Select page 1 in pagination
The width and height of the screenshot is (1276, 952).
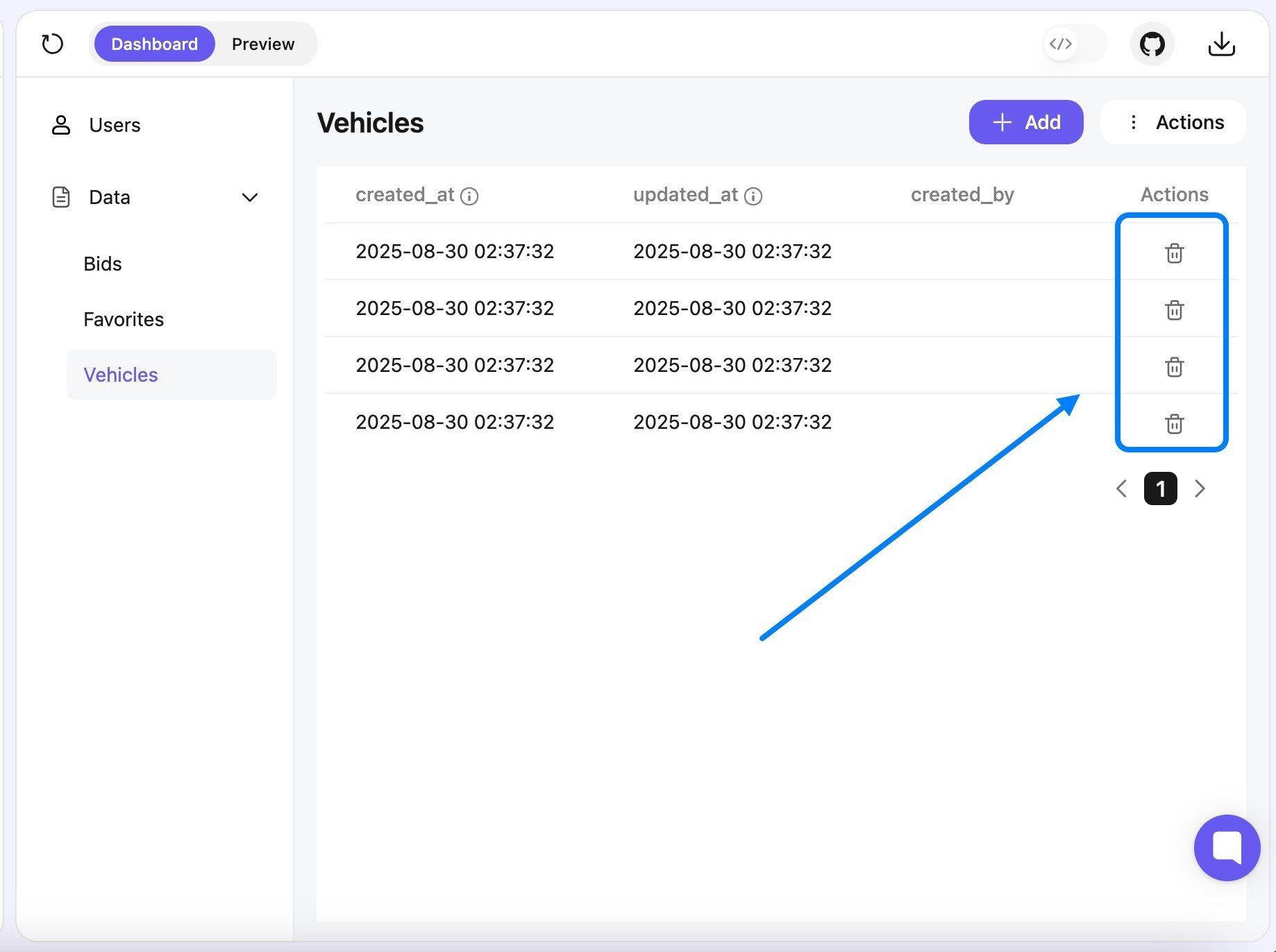point(1159,488)
